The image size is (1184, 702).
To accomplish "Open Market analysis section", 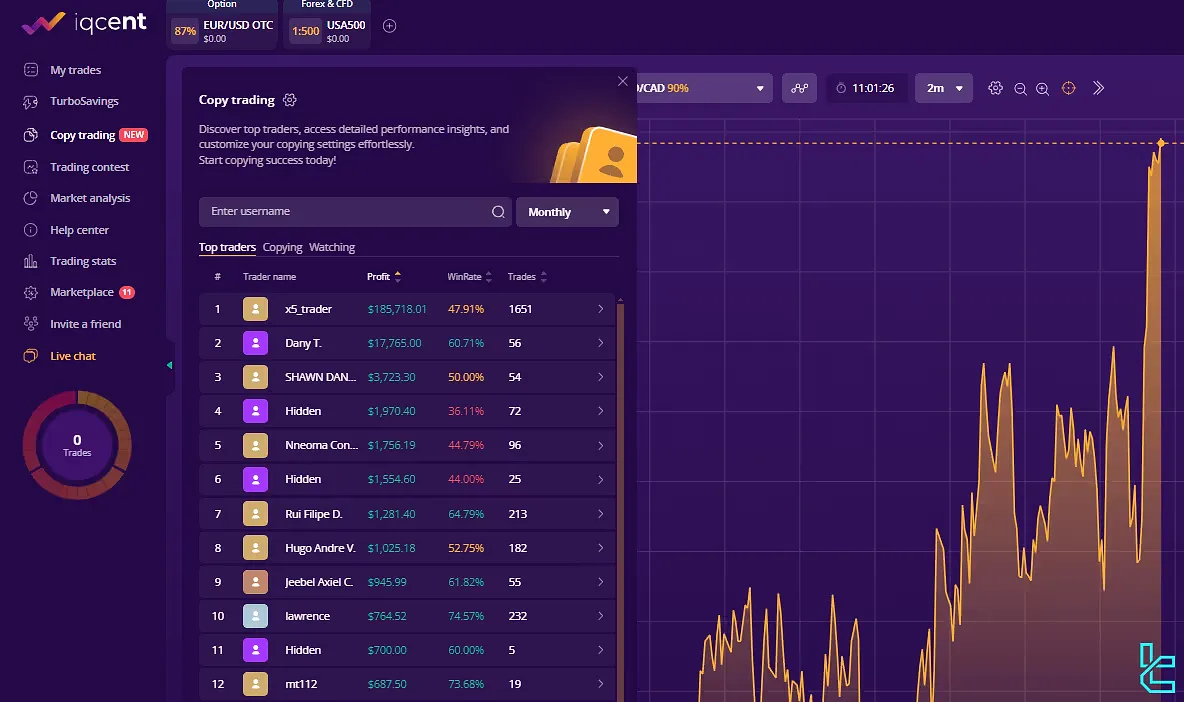I will (x=90, y=198).
